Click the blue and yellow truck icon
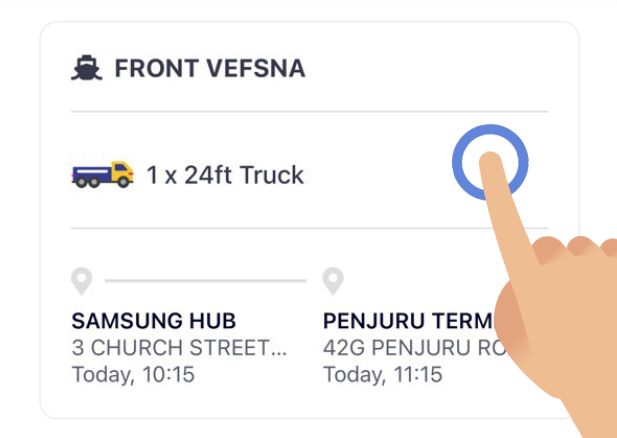This screenshot has height=438, width=617. [103, 174]
